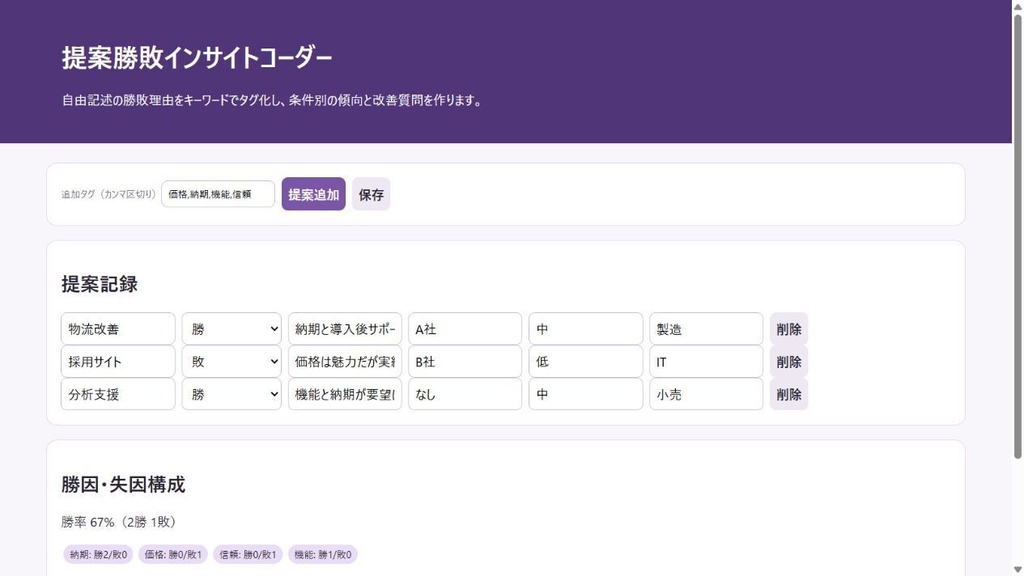The image size is (1024, 576).
Task: Delete the 物流改善 row
Action: [x=789, y=328]
